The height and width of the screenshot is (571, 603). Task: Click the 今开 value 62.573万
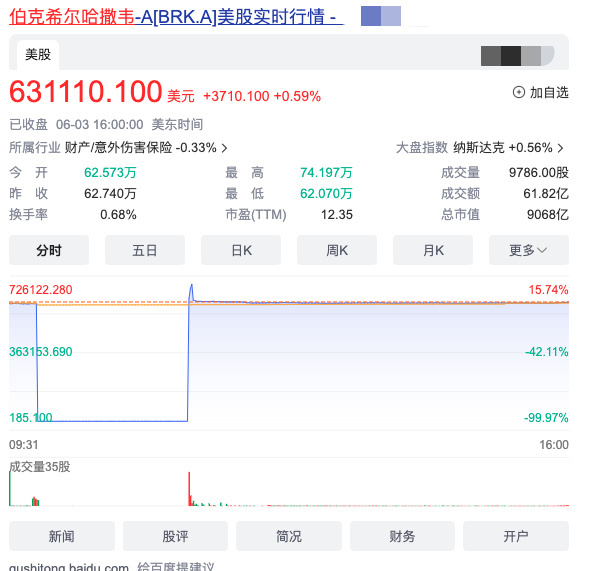110,173
